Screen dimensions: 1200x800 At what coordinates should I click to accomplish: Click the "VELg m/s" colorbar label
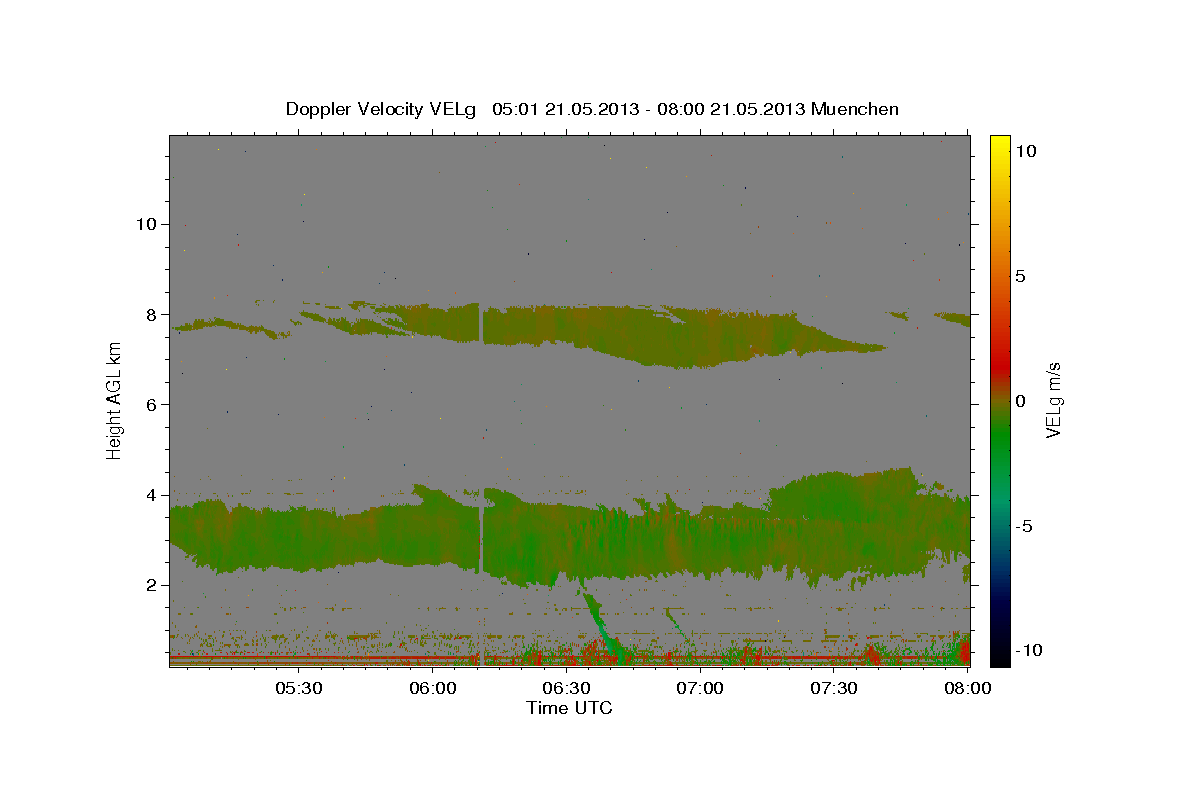point(1054,401)
